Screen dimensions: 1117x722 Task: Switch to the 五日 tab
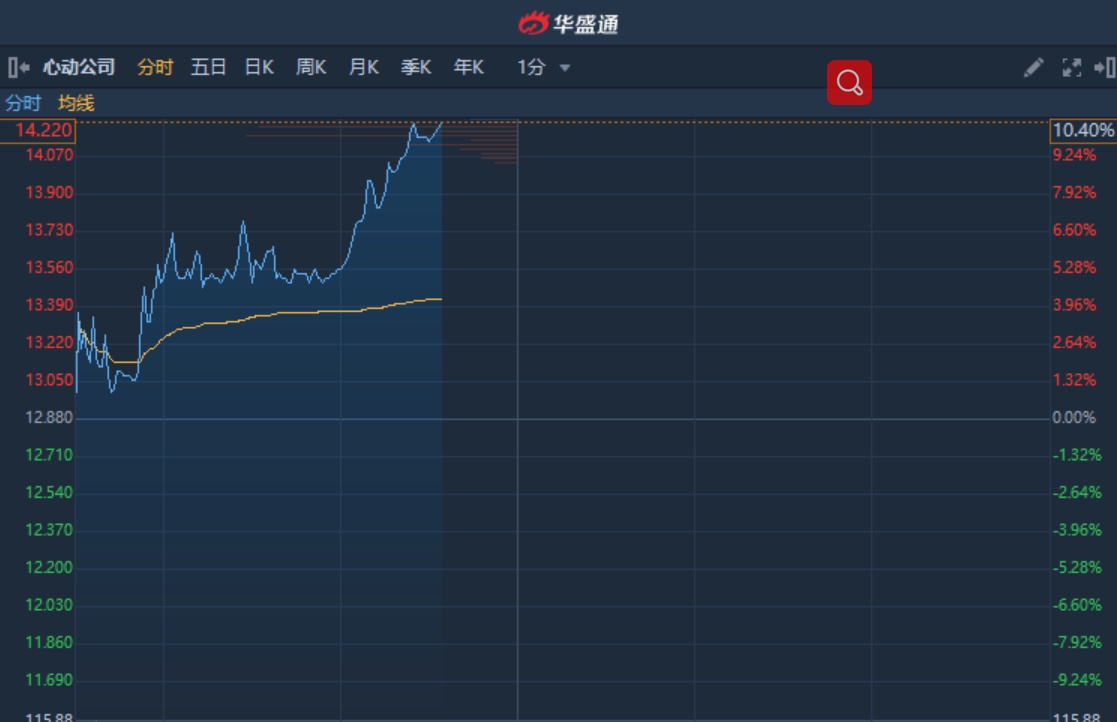point(208,68)
